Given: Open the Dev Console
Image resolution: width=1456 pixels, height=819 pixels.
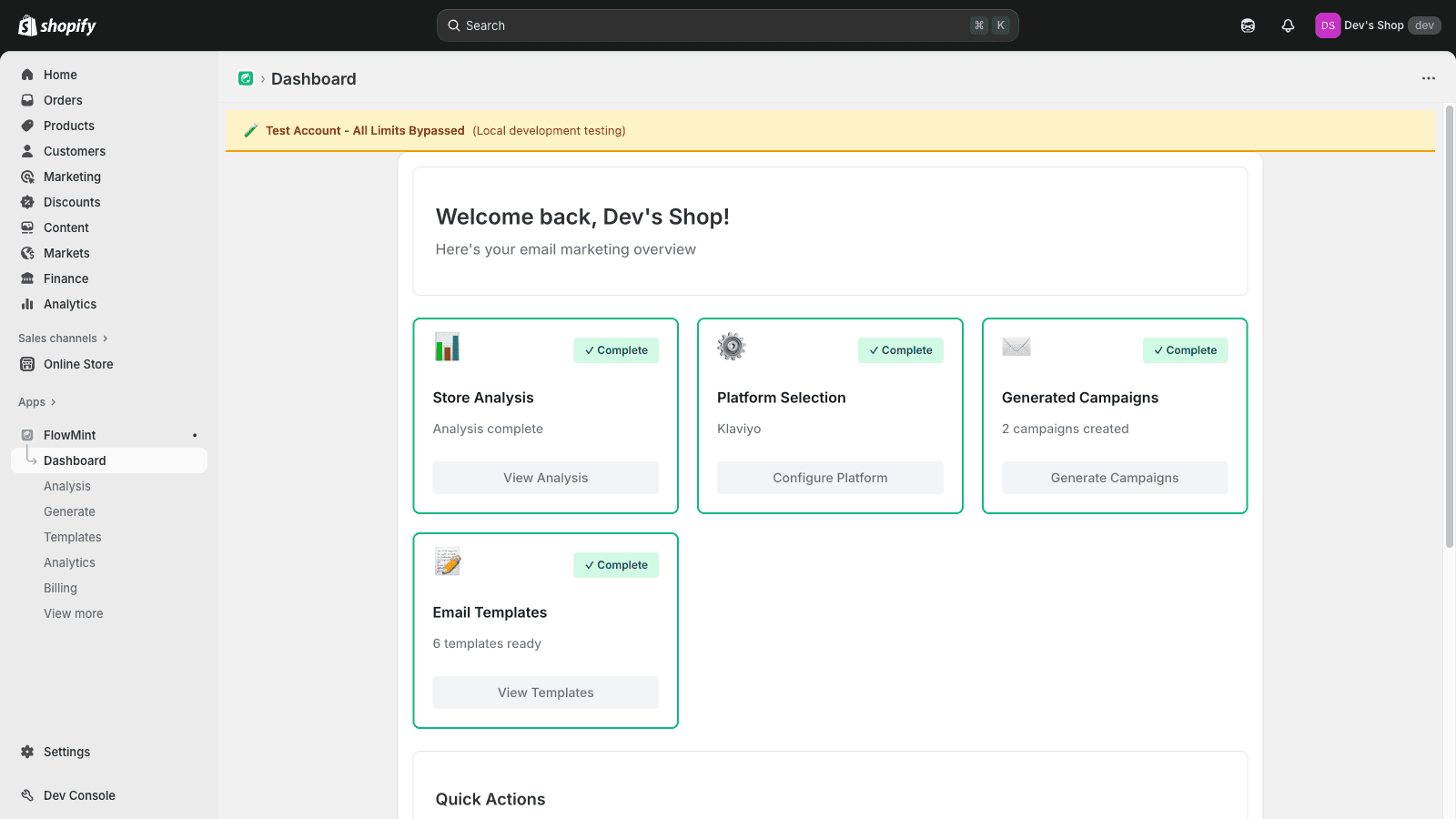Looking at the screenshot, I should [78, 795].
